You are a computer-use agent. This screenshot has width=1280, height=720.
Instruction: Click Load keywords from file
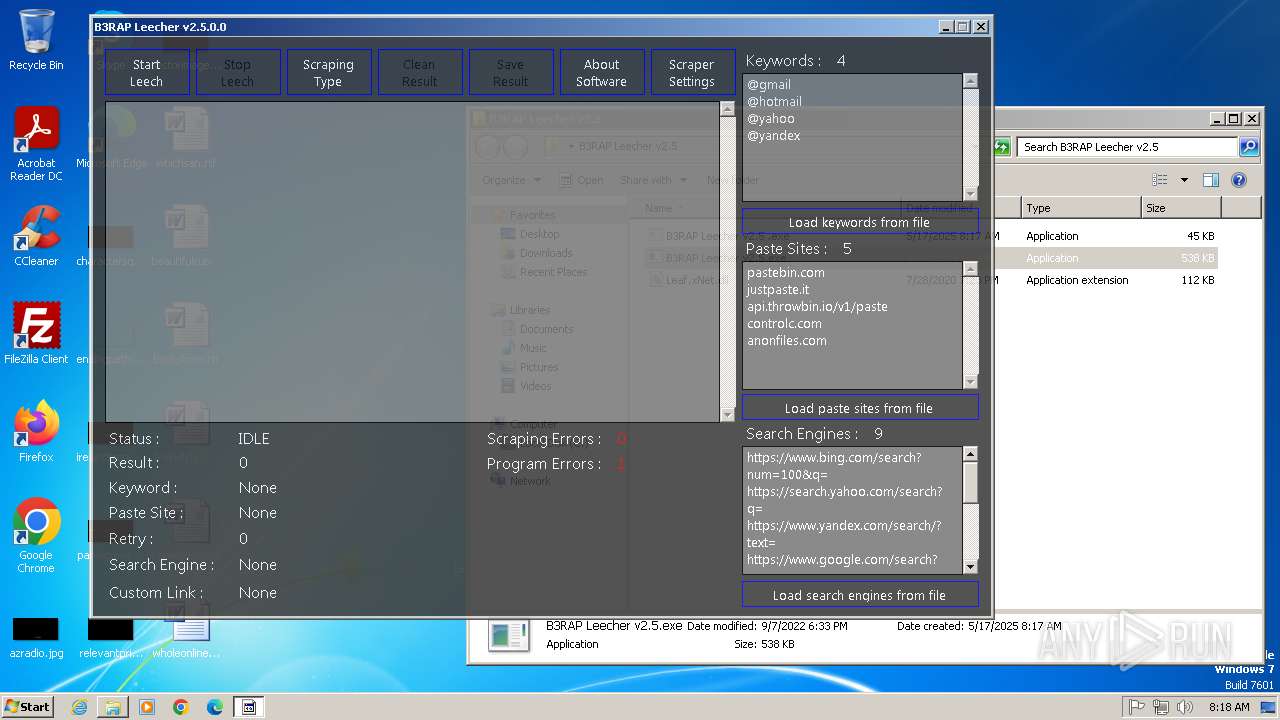859,222
